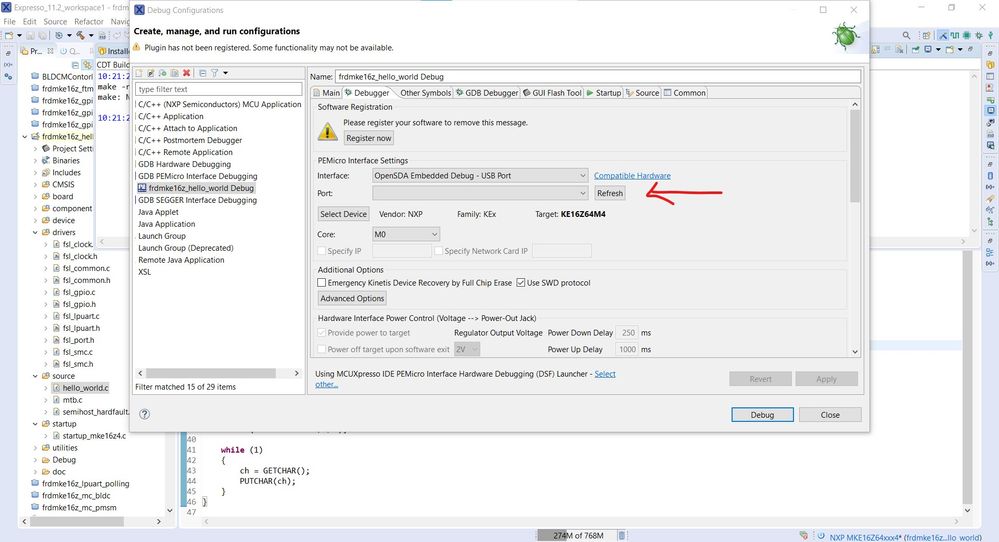Click the Advanced Options button

point(352,298)
